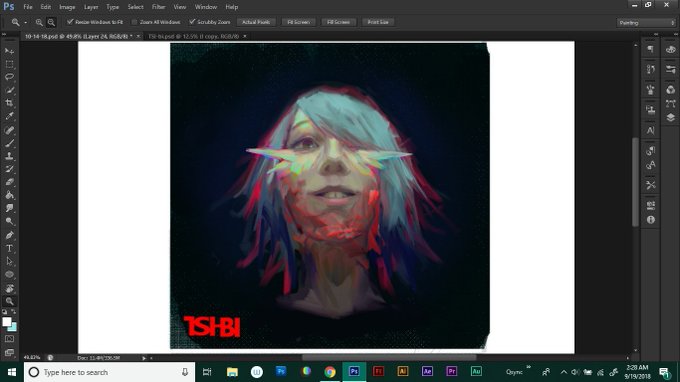The height and width of the screenshot is (382, 680).
Task: Select the Paint Bucket tool
Action: tap(9, 195)
